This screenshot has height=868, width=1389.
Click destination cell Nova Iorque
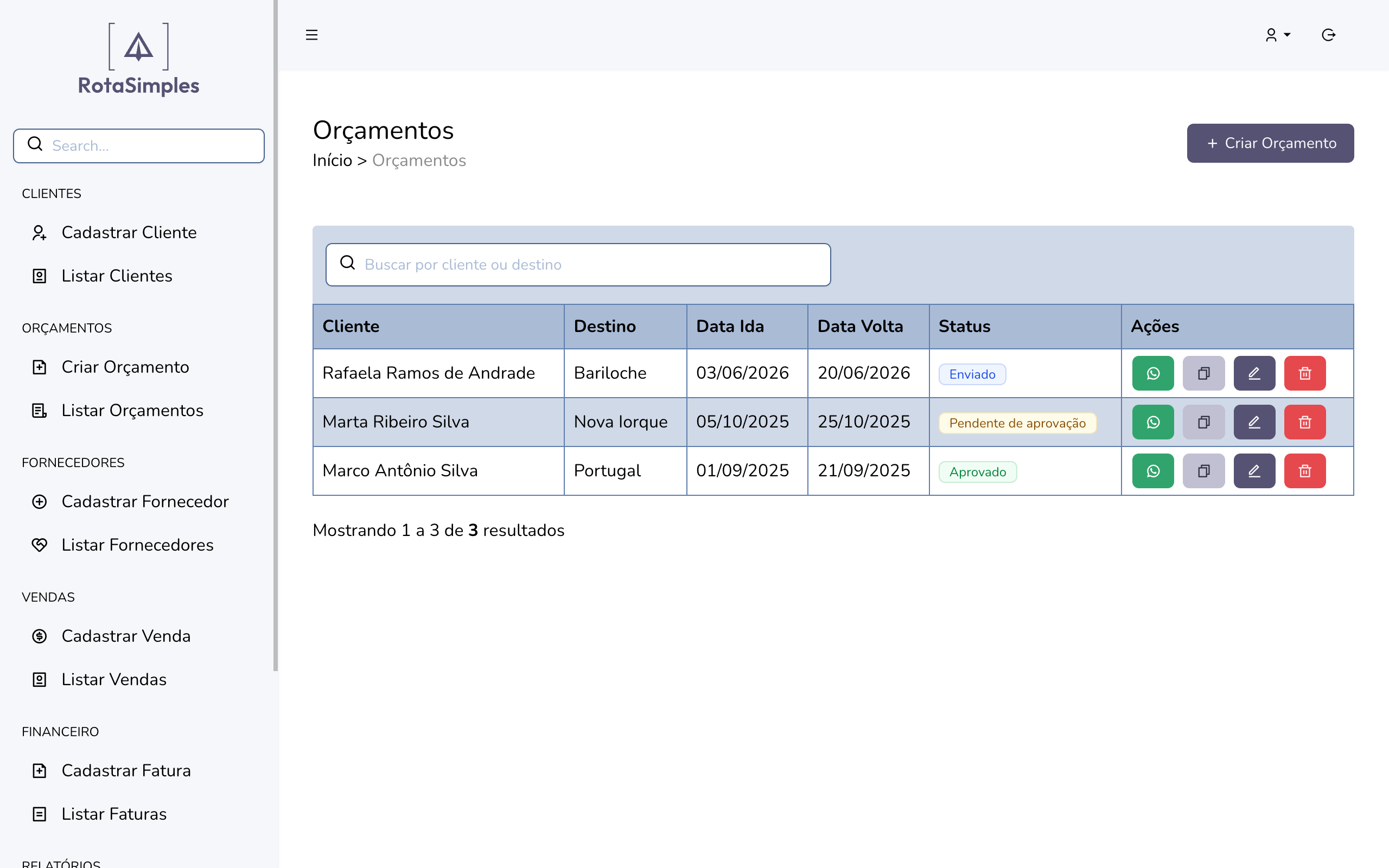pyautogui.click(x=625, y=422)
